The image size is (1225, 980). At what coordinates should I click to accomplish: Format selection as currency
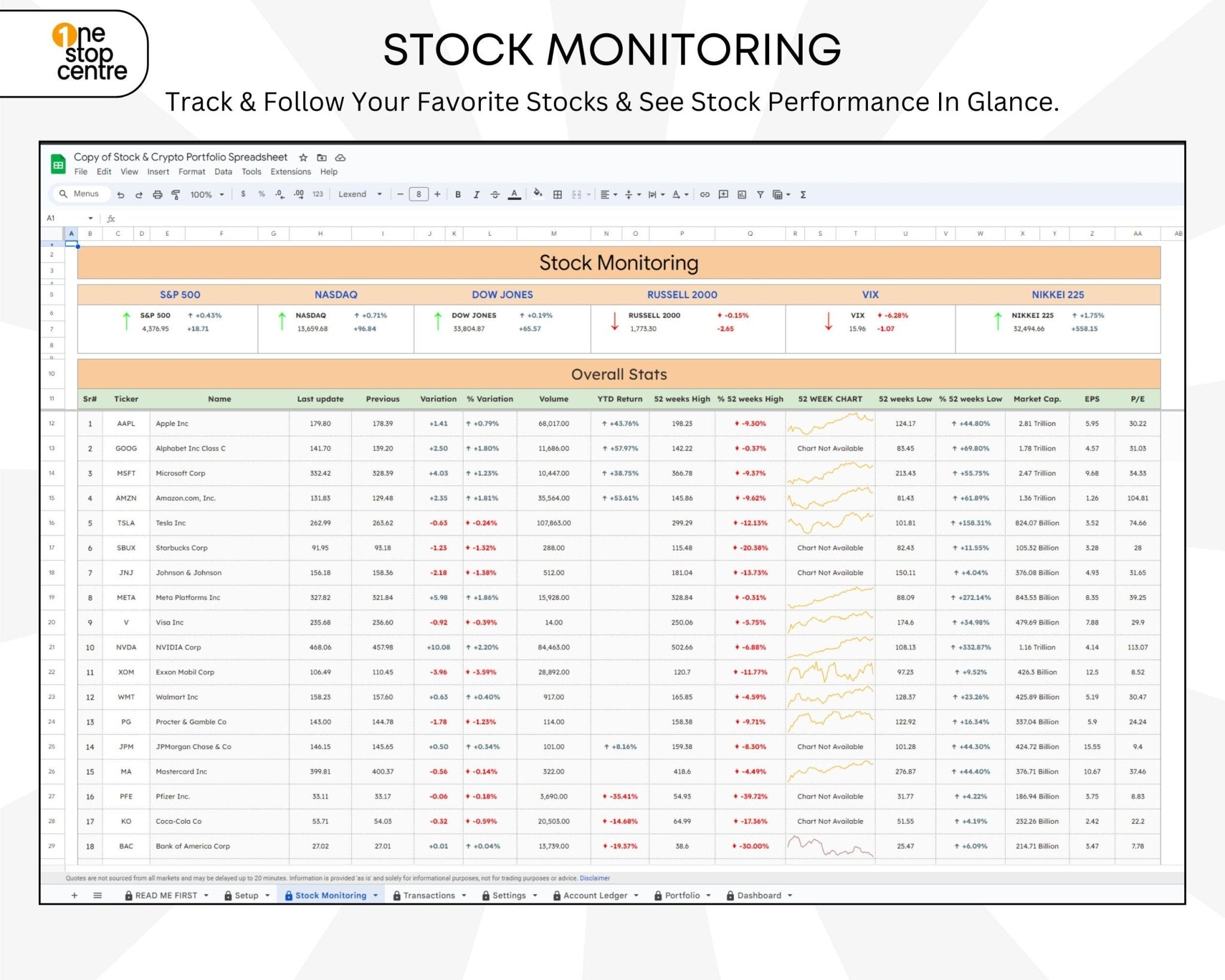243,194
